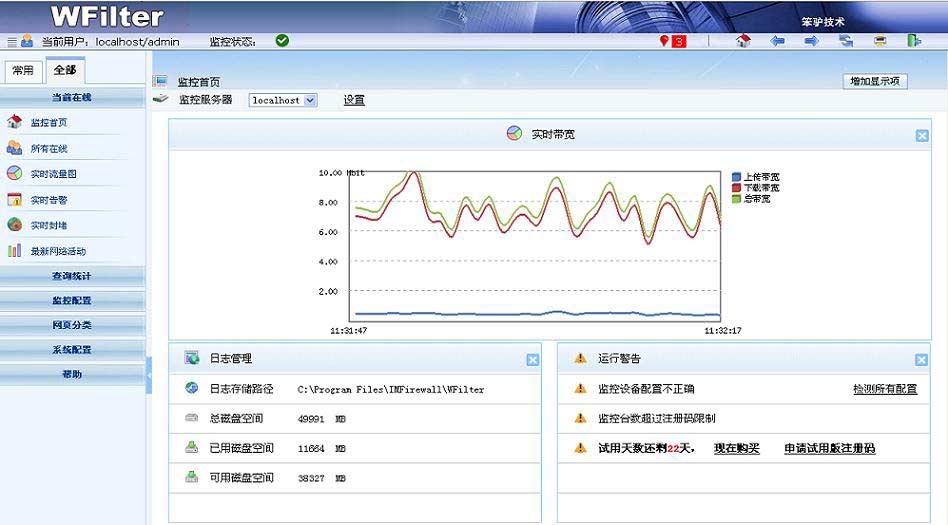This screenshot has width=948, height=525.
Task: Click the icon beside 可用磁盘空间
Action: (x=192, y=477)
